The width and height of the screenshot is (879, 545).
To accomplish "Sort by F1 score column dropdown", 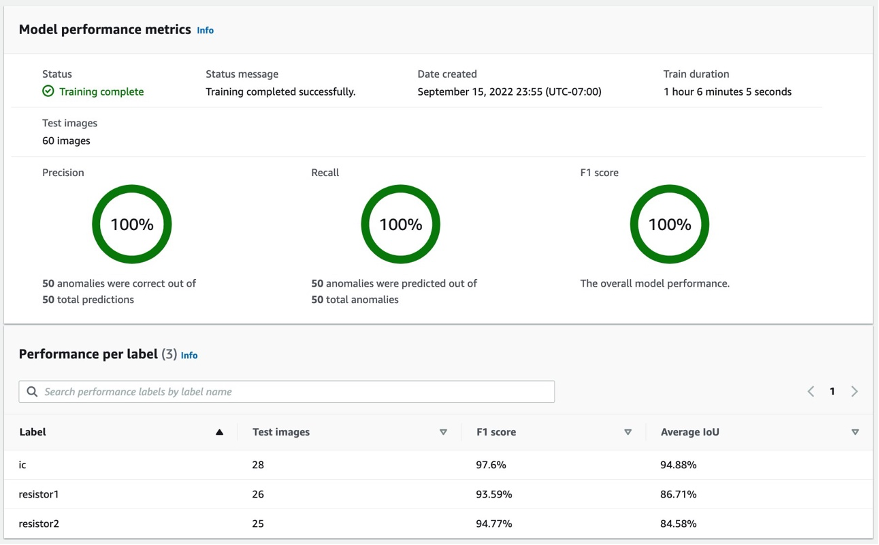I will [x=628, y=433].
